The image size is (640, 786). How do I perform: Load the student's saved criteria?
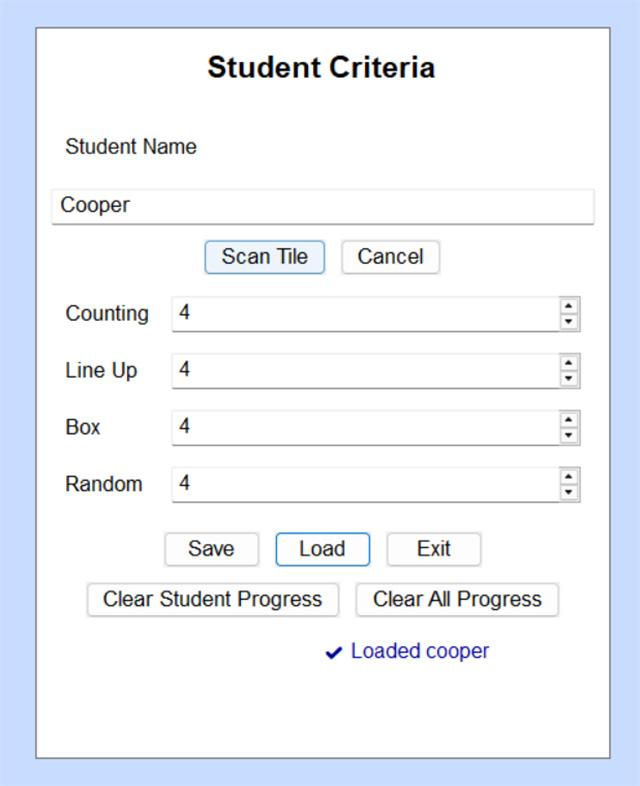pos(322,549)
